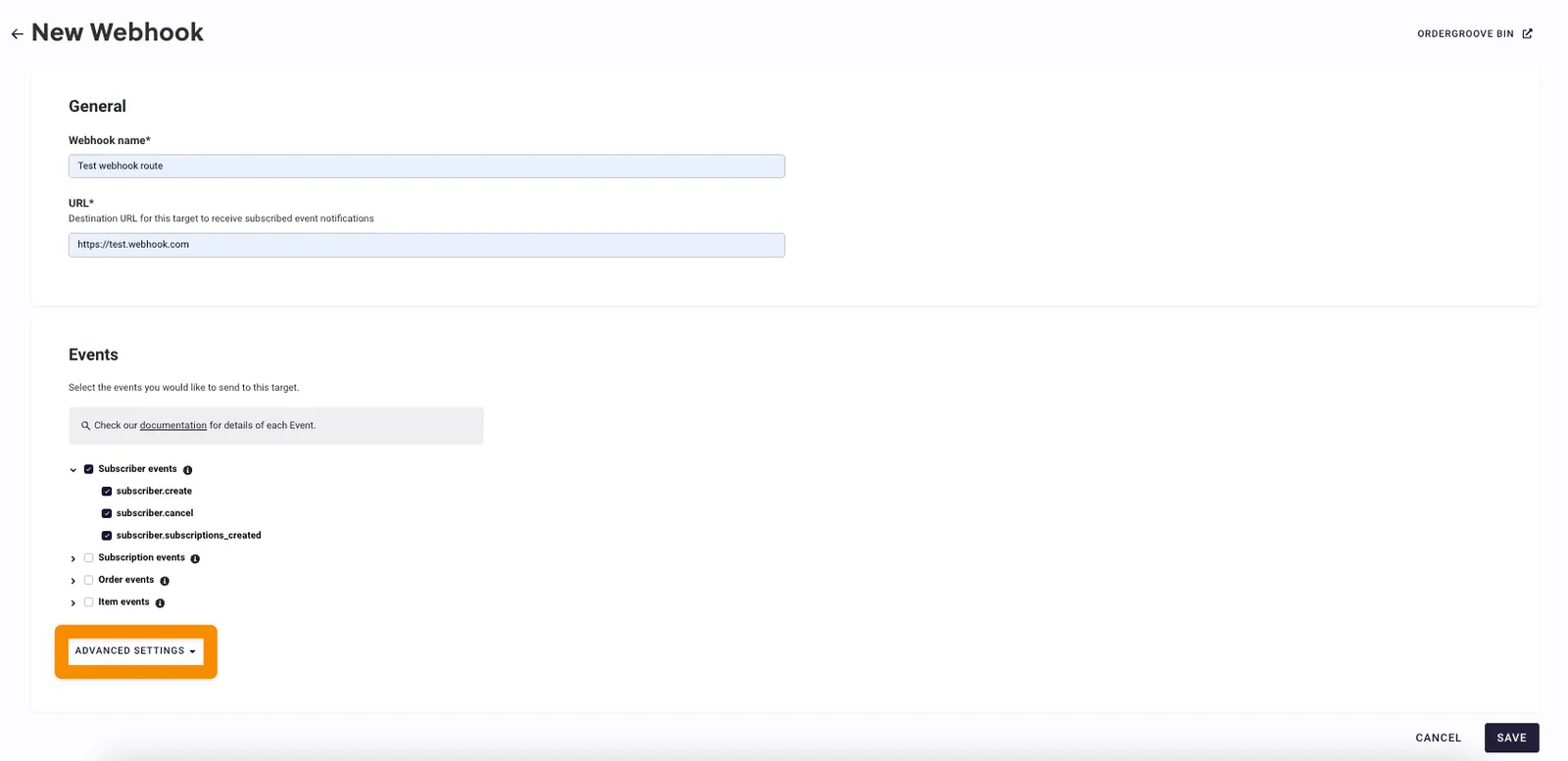The image size is (1568, 761).
Task: Collapse the Subscriber events group
Action: (x=73, y=470)
